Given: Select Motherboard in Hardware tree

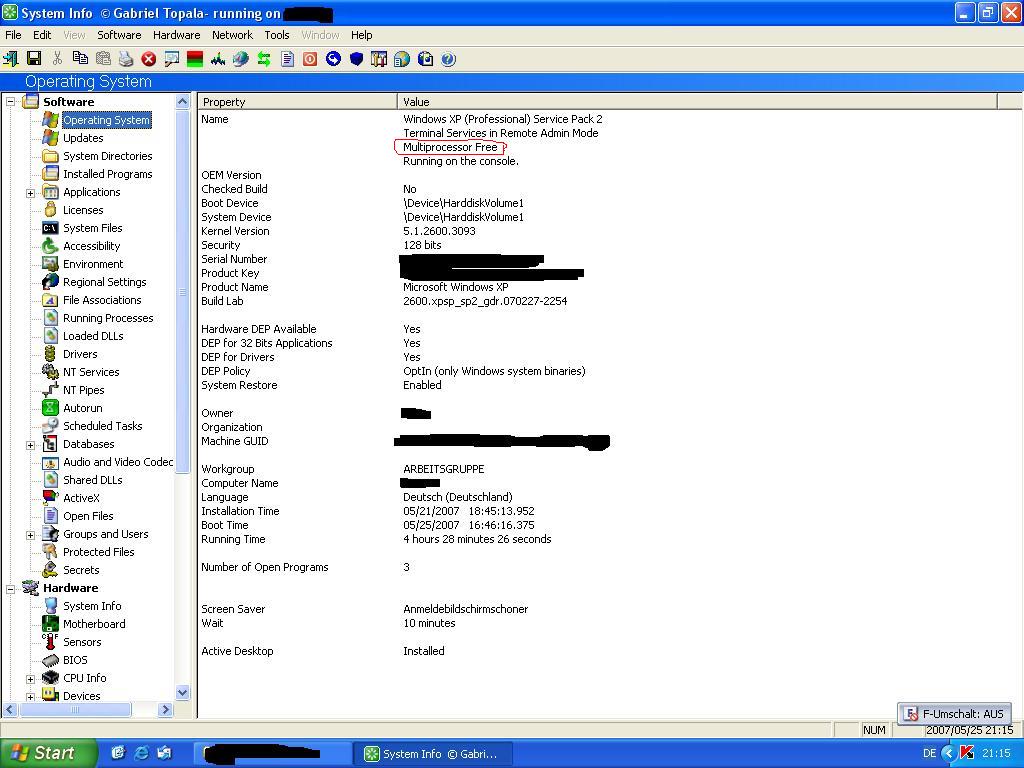Looking at the screenshot, I should pyautogui.click(x=94, y=624).
